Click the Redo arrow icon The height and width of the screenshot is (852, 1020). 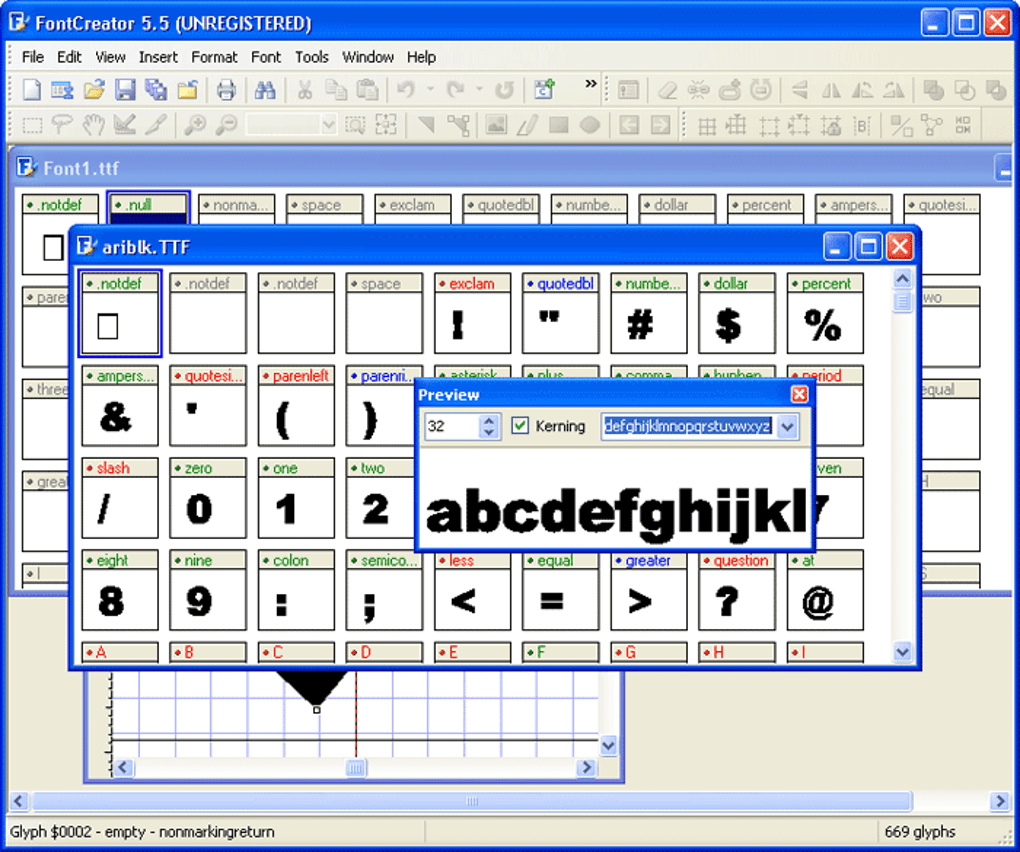[x=455, y=89]
